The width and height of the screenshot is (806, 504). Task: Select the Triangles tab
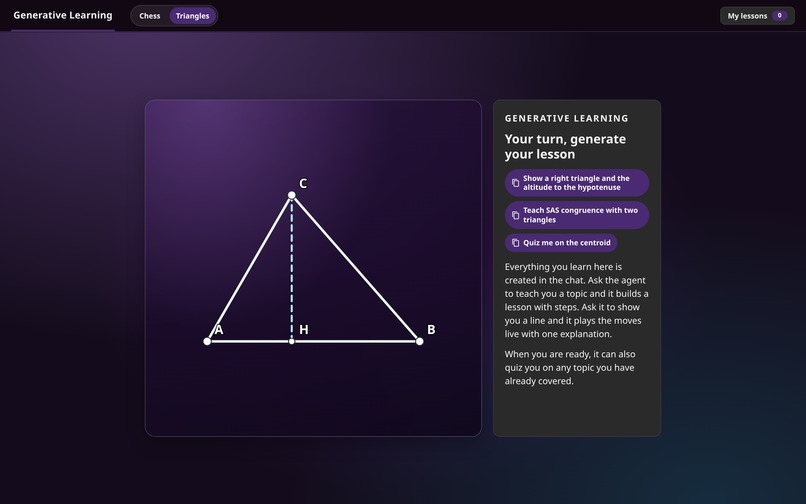[192, 16]
